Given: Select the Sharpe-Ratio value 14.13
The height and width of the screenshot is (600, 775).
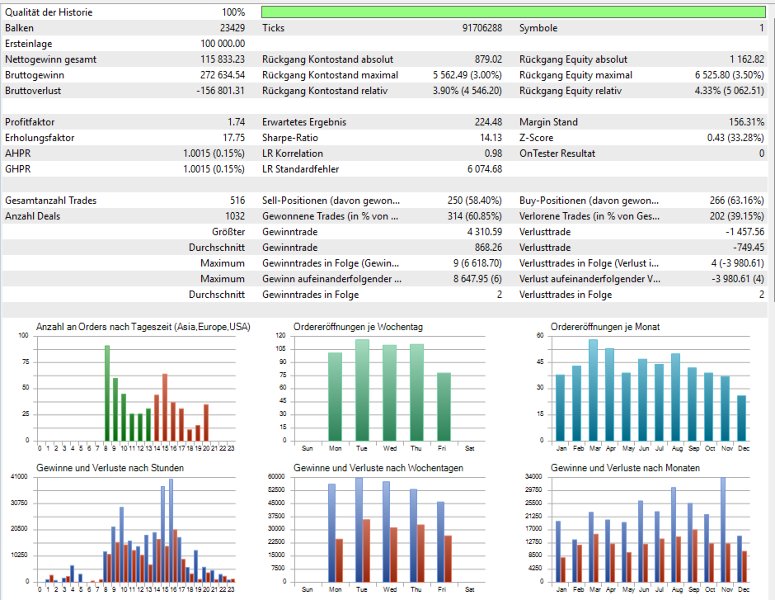Looking at the screenshot, I should click(x=491, y=138).
